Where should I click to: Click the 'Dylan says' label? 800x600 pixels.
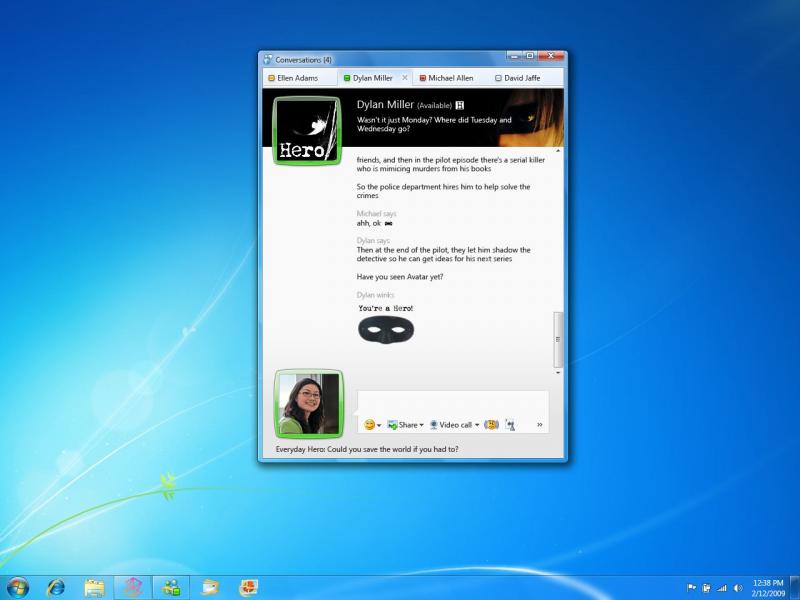pyautogui.click(x=373, y=240)
